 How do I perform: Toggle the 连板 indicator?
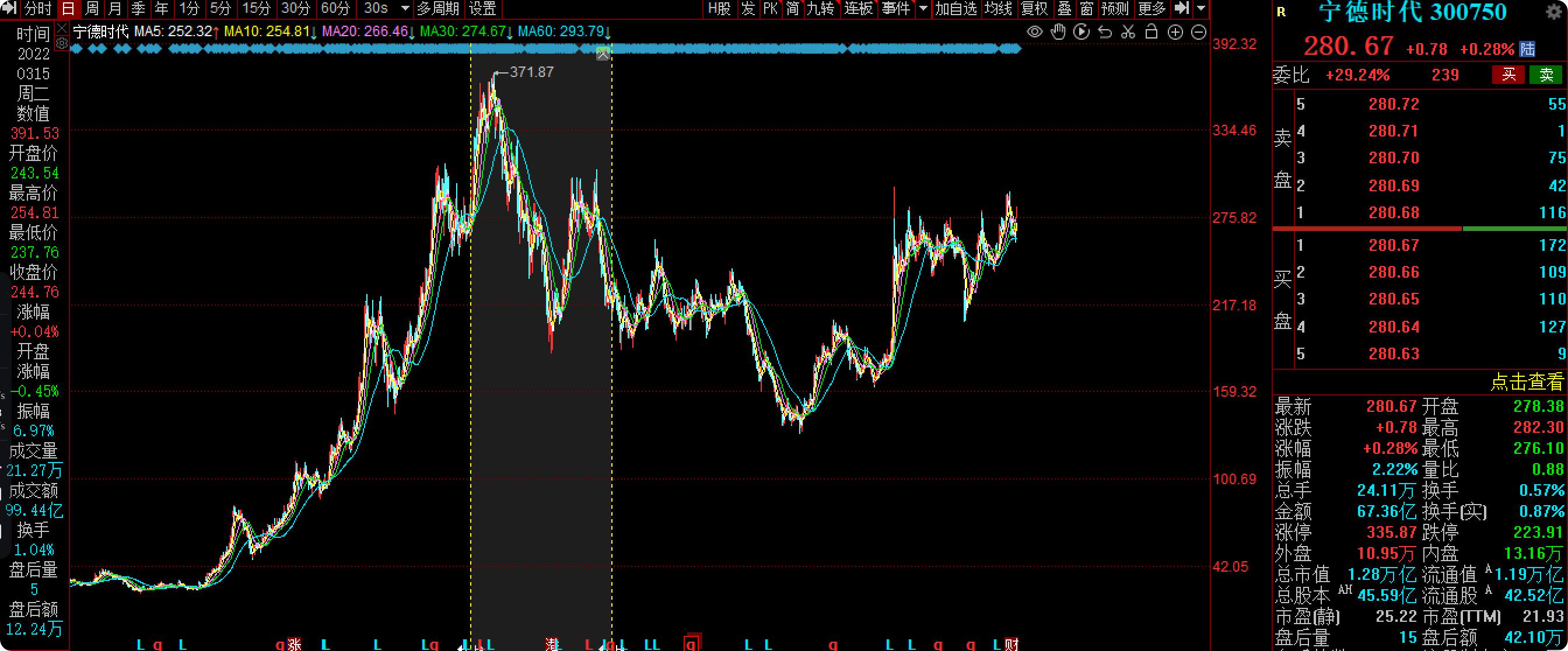[859, 9]
